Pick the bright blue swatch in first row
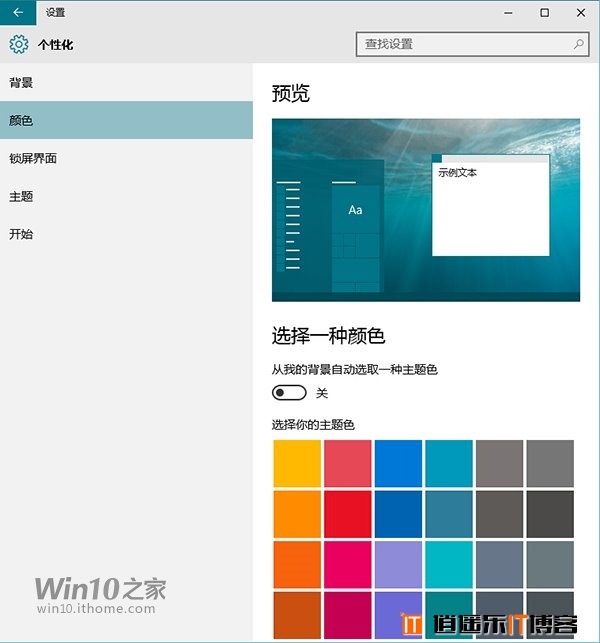This screenshot has width=600, height=643. pyautogui.click(x=398, y=463)
